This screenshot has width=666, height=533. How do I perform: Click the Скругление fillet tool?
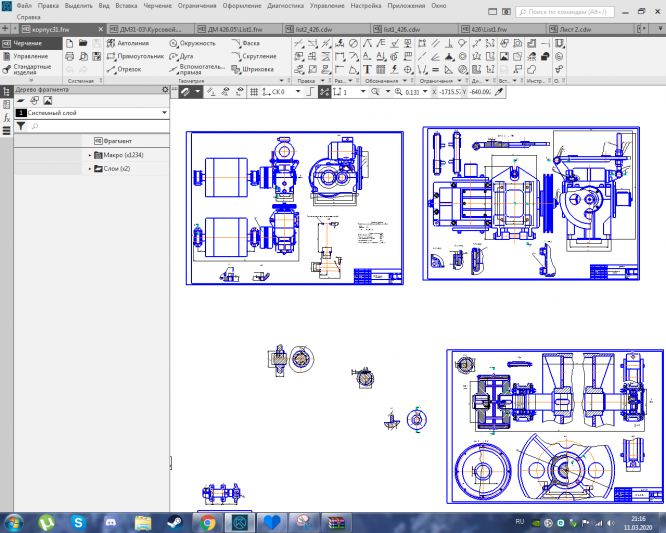pos(254,57)
